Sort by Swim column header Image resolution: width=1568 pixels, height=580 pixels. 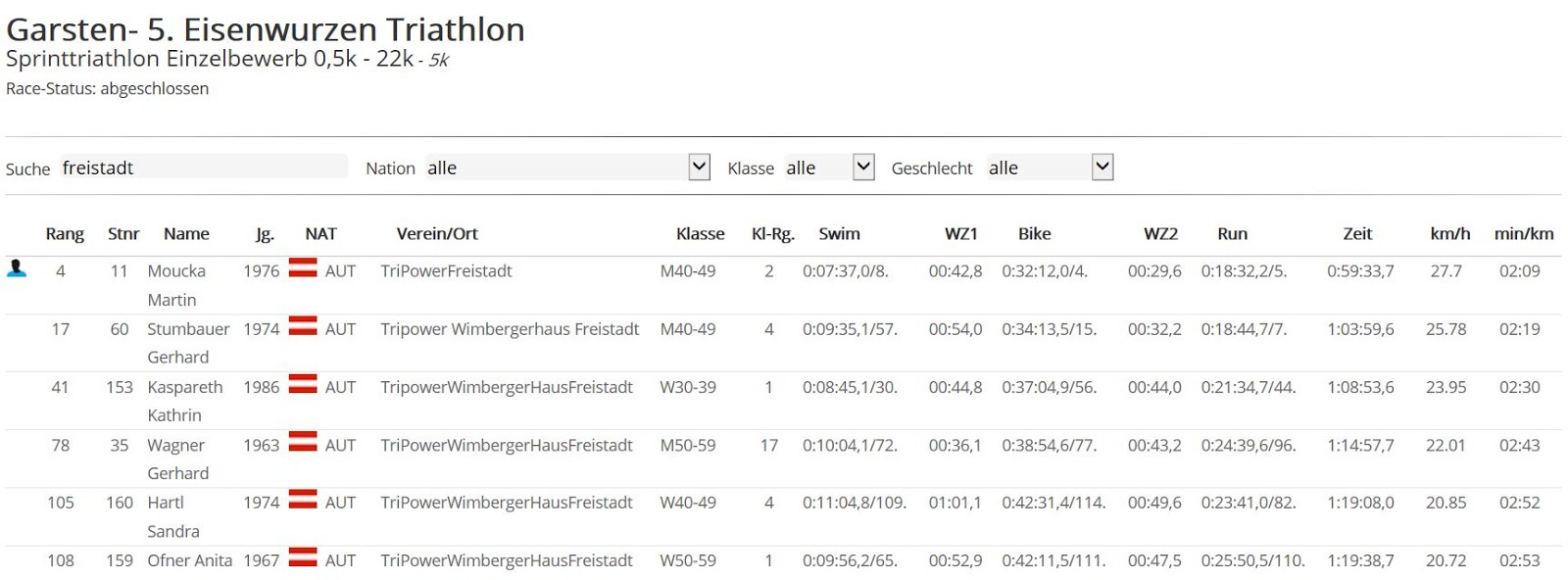coord(840,233)
